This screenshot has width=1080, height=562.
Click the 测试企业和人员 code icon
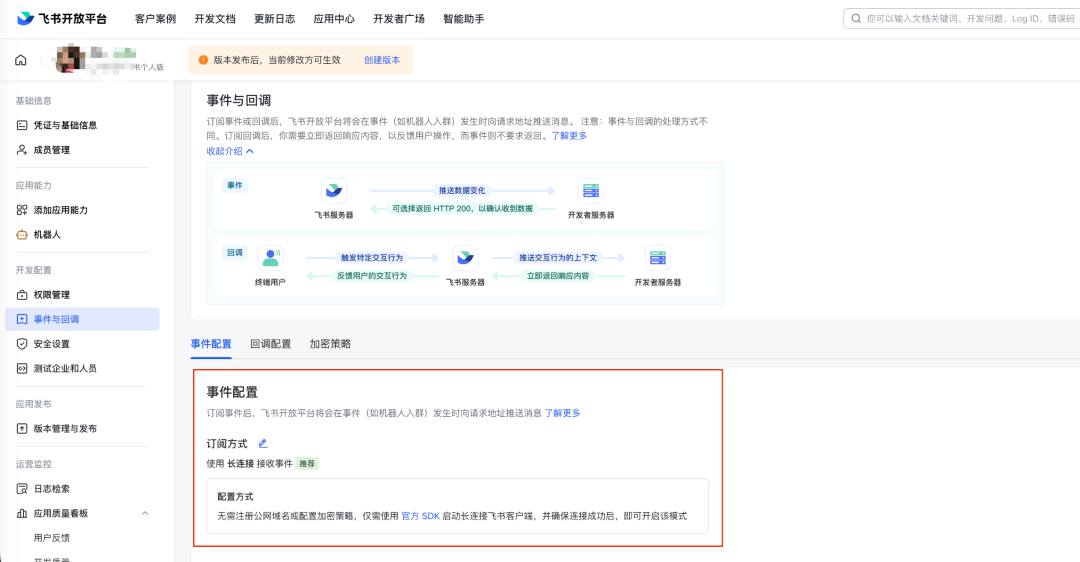(x=22, y=368)
